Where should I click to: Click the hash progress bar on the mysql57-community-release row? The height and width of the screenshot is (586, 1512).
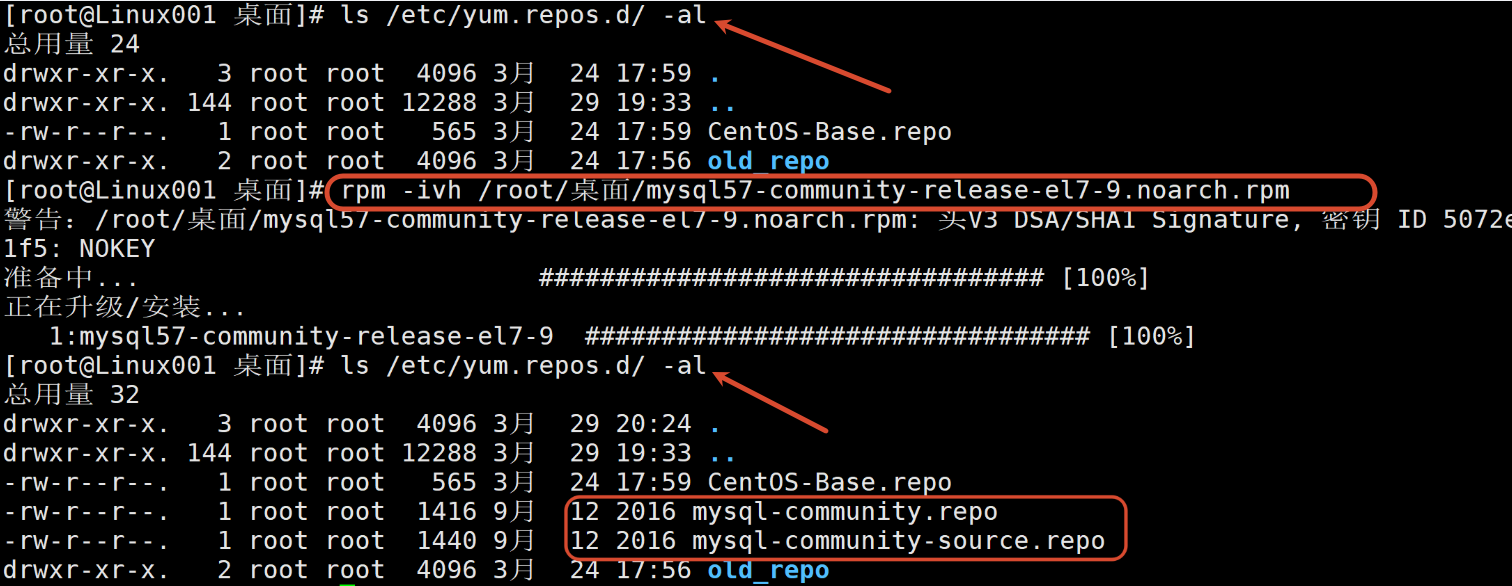[x=837, y=336]
